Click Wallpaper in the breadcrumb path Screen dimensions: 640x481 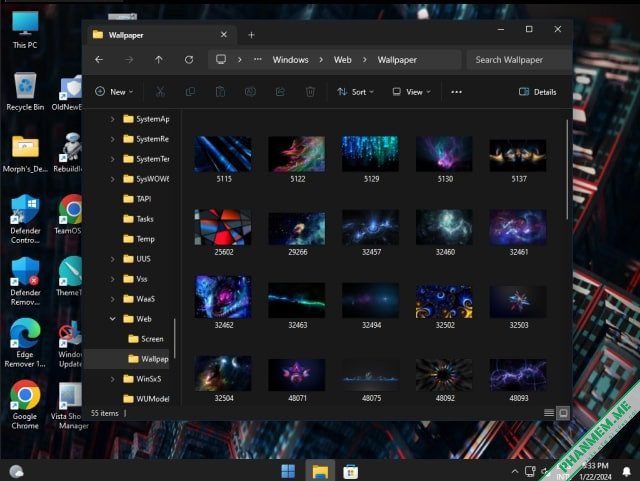(x=397, y=60)
